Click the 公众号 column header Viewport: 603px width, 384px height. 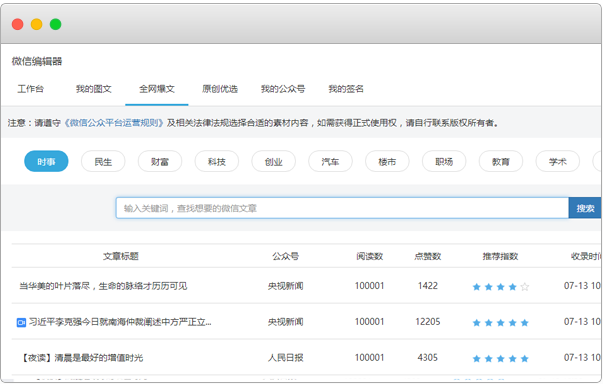(285, 256)
